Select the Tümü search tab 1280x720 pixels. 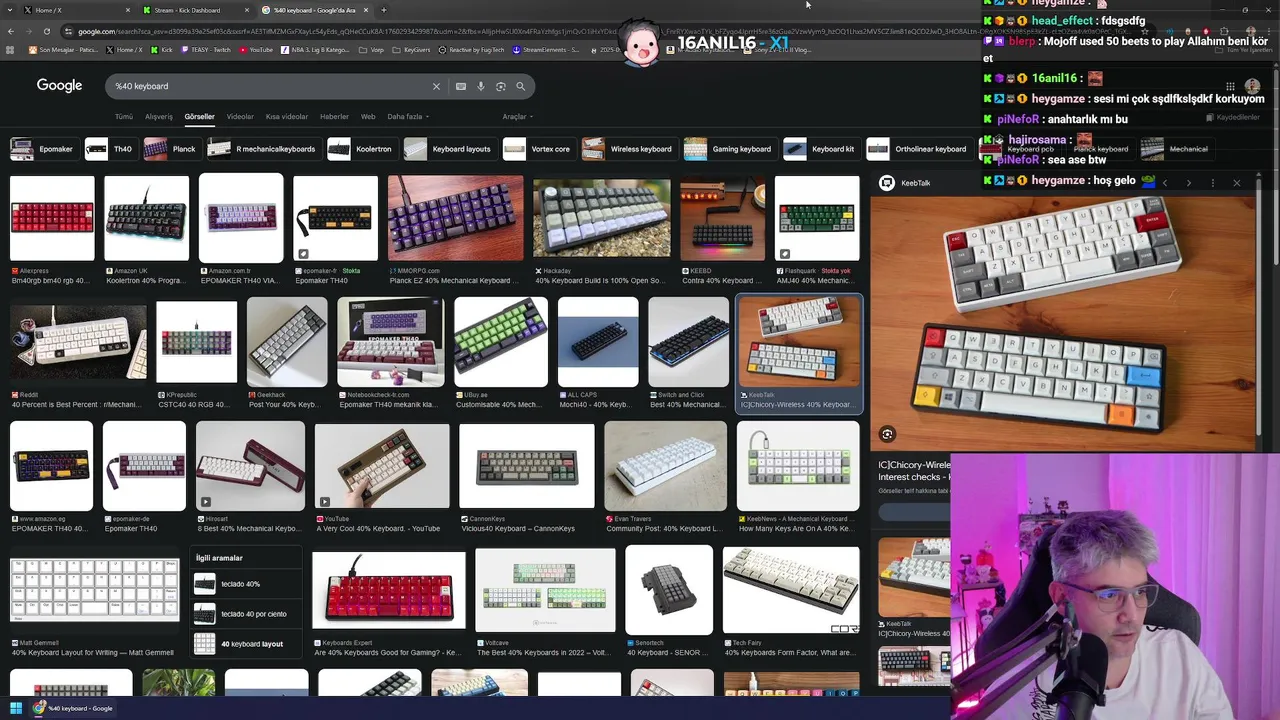(x=124, y=117)
